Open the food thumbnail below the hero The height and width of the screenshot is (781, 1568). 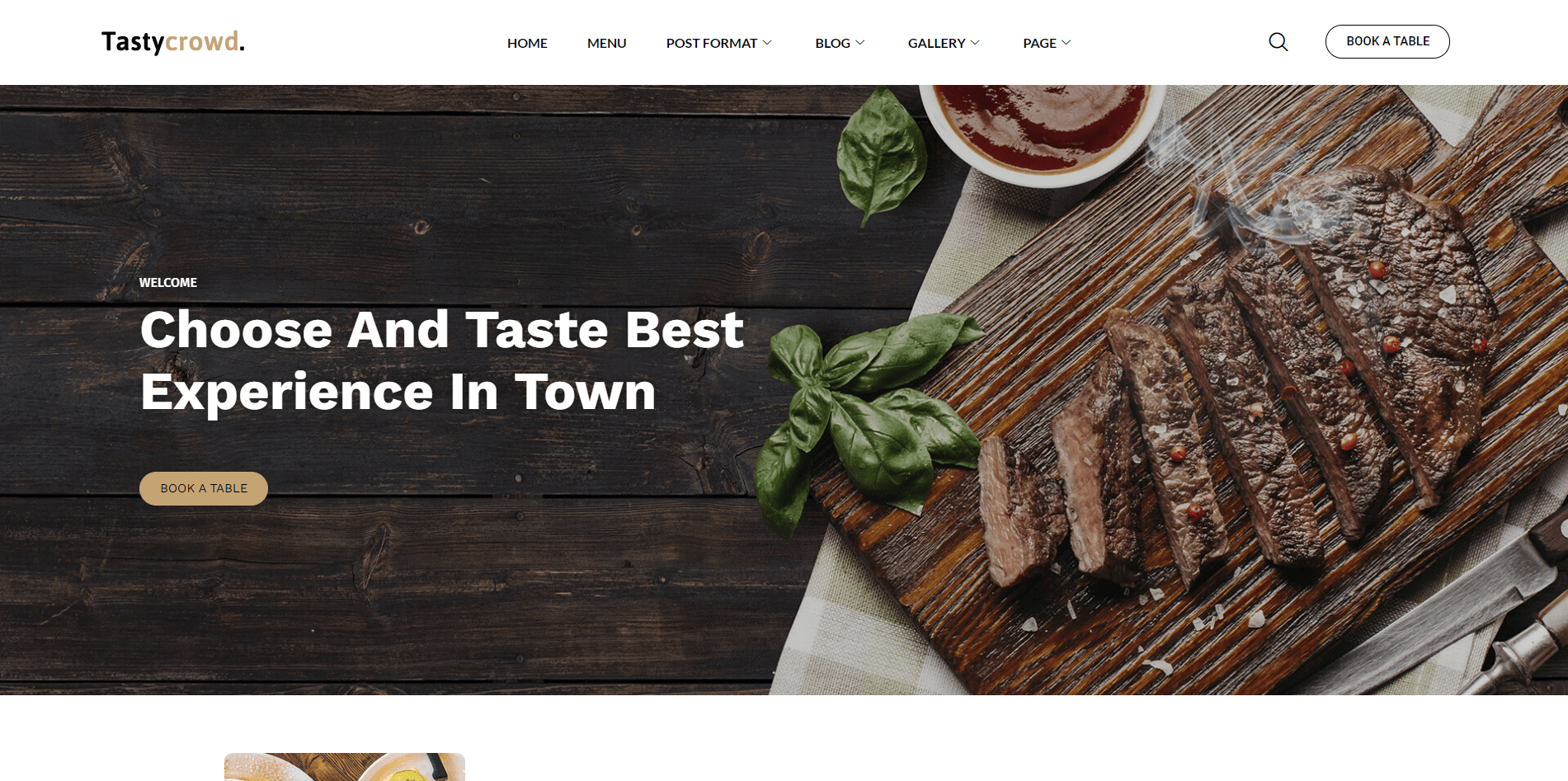pyautogui.click(x=345, y=767)
